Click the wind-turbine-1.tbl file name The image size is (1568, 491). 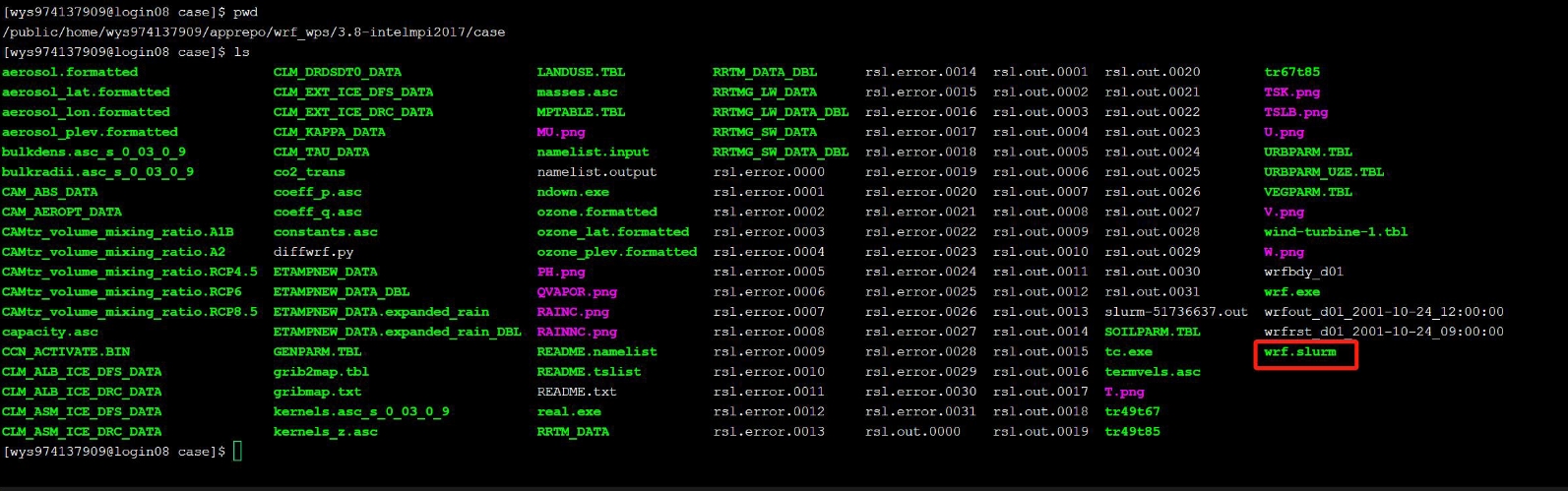click(1335, 232)
